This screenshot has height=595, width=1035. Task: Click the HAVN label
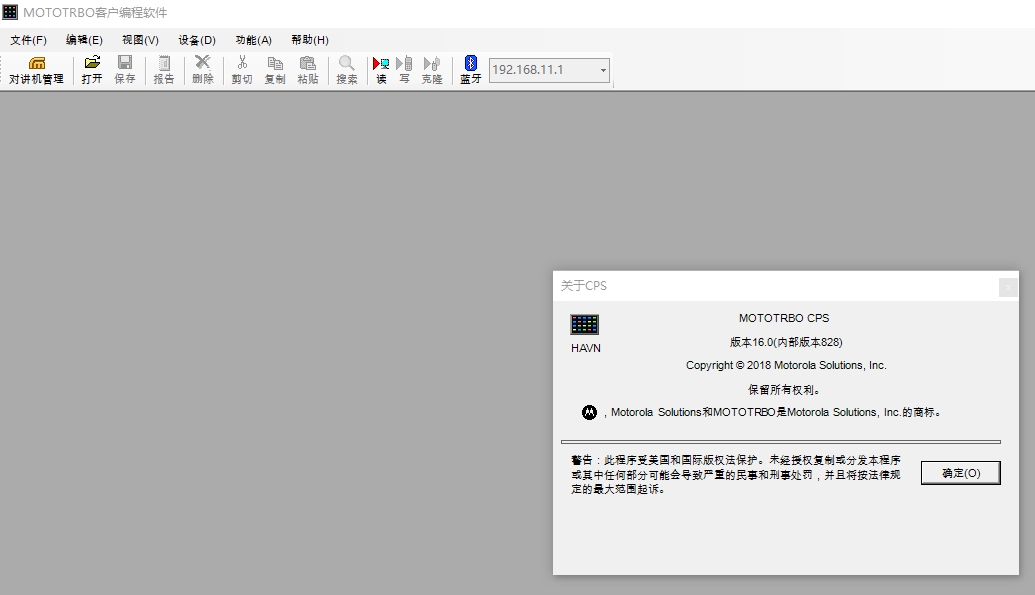(585, 348)
